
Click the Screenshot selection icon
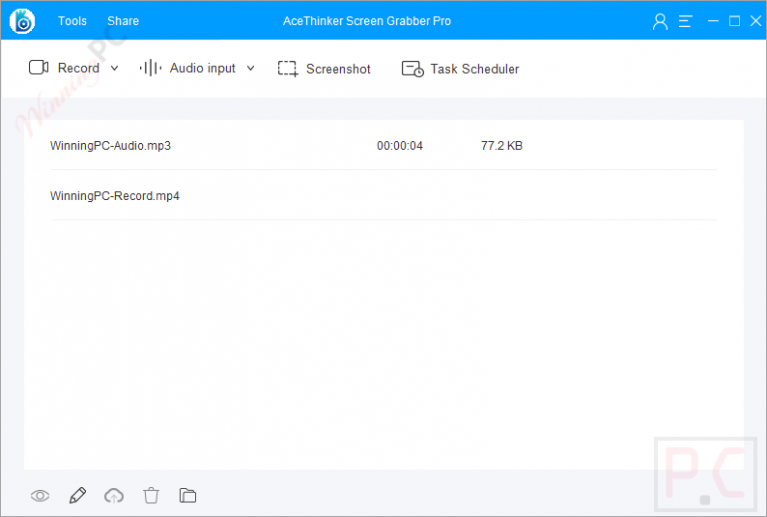click(x=288, y=68)
